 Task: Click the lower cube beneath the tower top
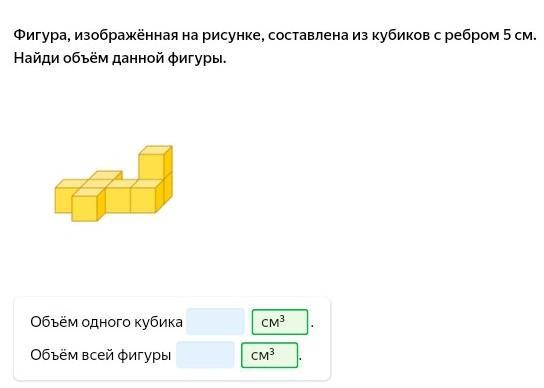pyautogui.click(x=168, y=189)
